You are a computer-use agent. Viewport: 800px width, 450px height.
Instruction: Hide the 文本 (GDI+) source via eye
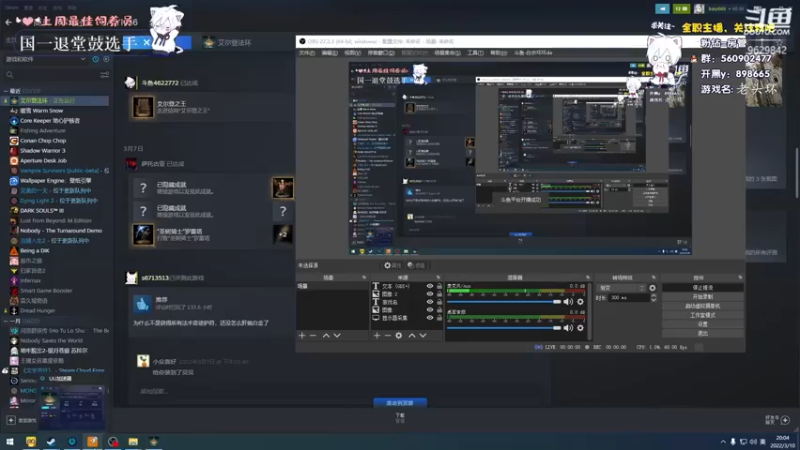click(430, 286)
